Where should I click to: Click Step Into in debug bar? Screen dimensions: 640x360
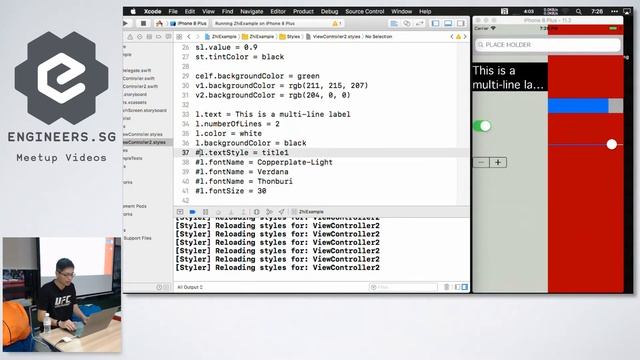231,212
